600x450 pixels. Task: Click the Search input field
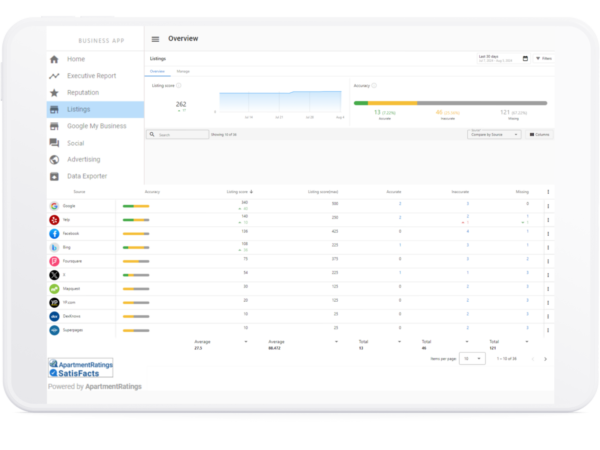click(x=175, y=134)
